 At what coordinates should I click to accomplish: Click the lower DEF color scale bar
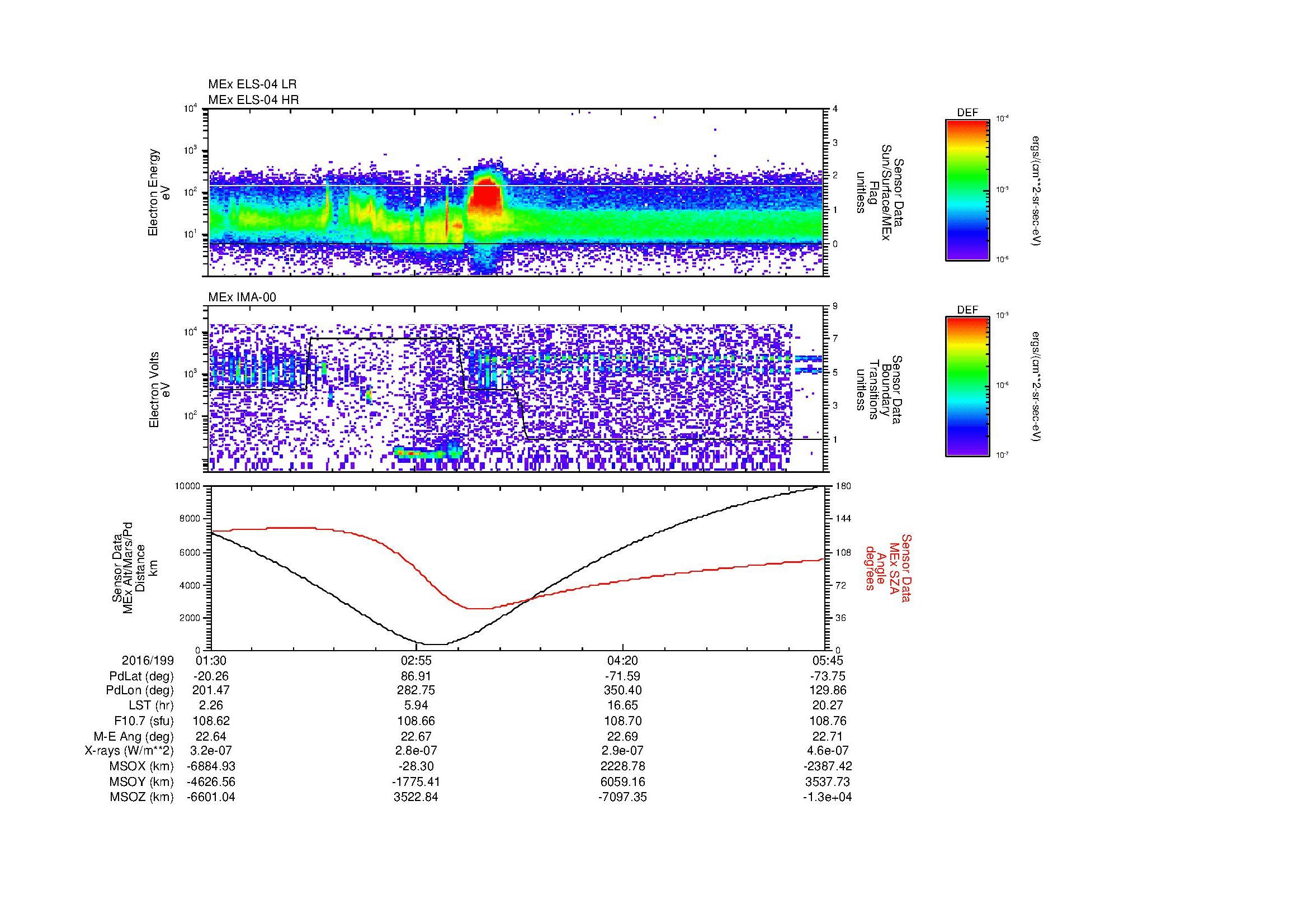(x=967, y=387)
